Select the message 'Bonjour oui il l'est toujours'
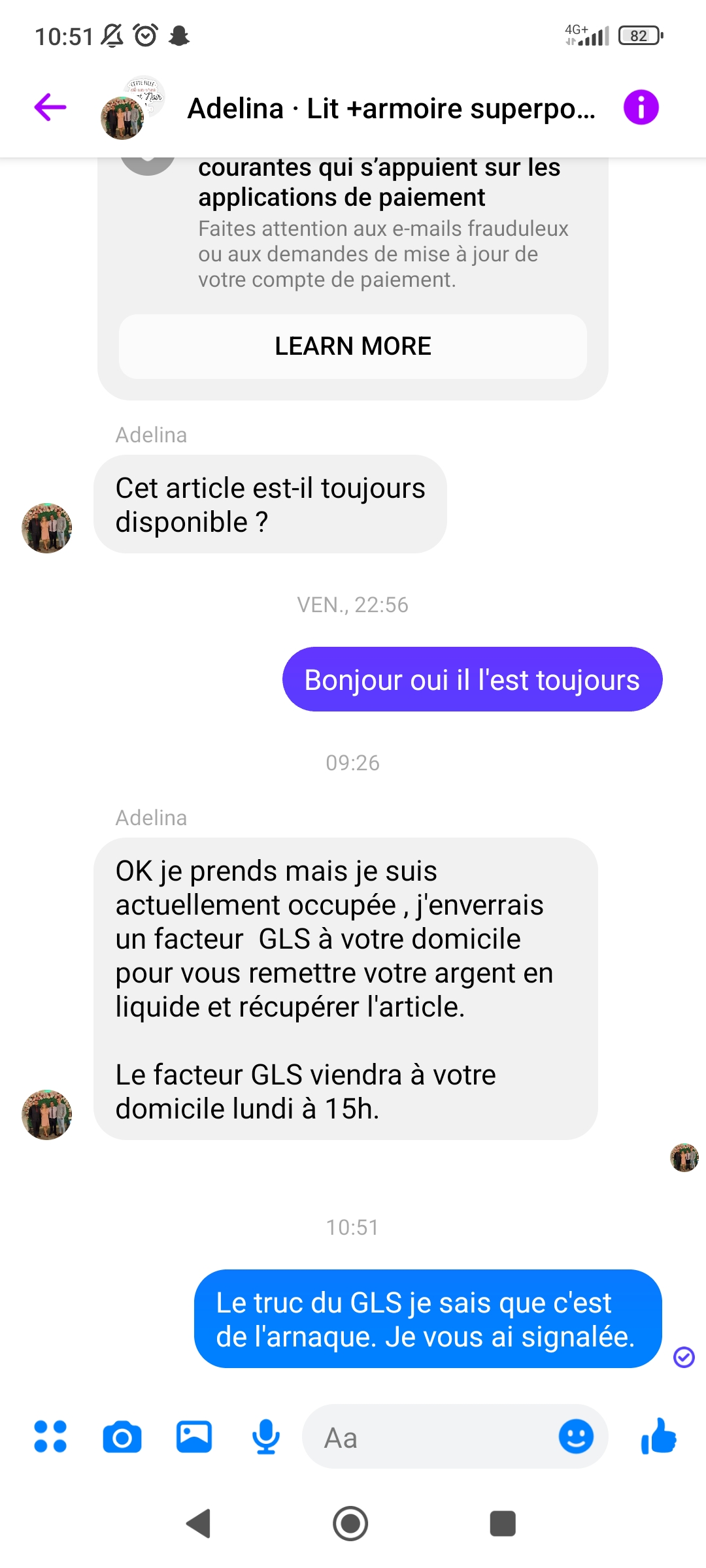This screenshot has height=1568, width=706. (472, 679)
